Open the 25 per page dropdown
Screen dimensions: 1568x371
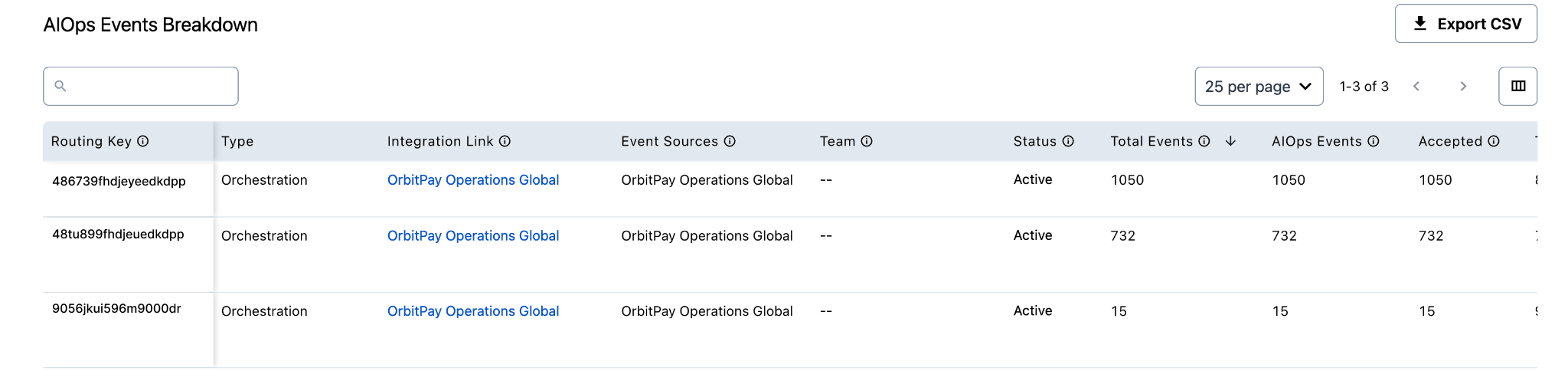[1259, 86]
